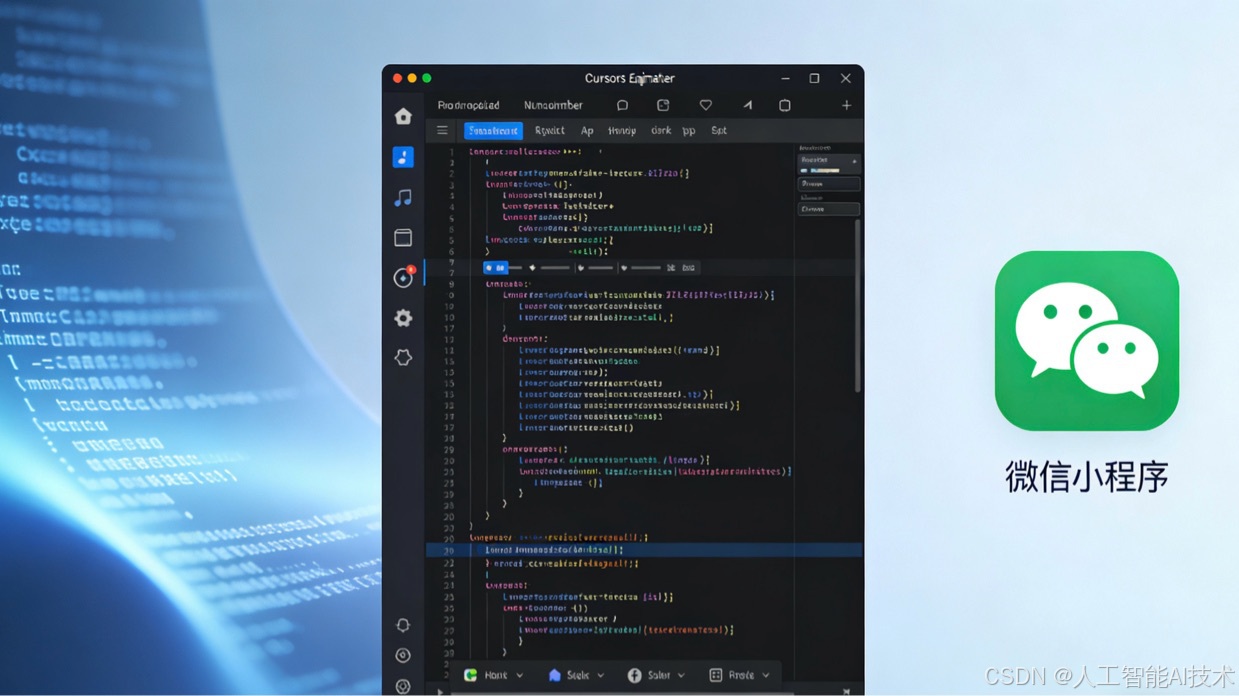Viewport: 1239px width, 696px height.
Task: Select the blue highlighted editor tab
Action: pyautogui.click(x=493, y=130)
